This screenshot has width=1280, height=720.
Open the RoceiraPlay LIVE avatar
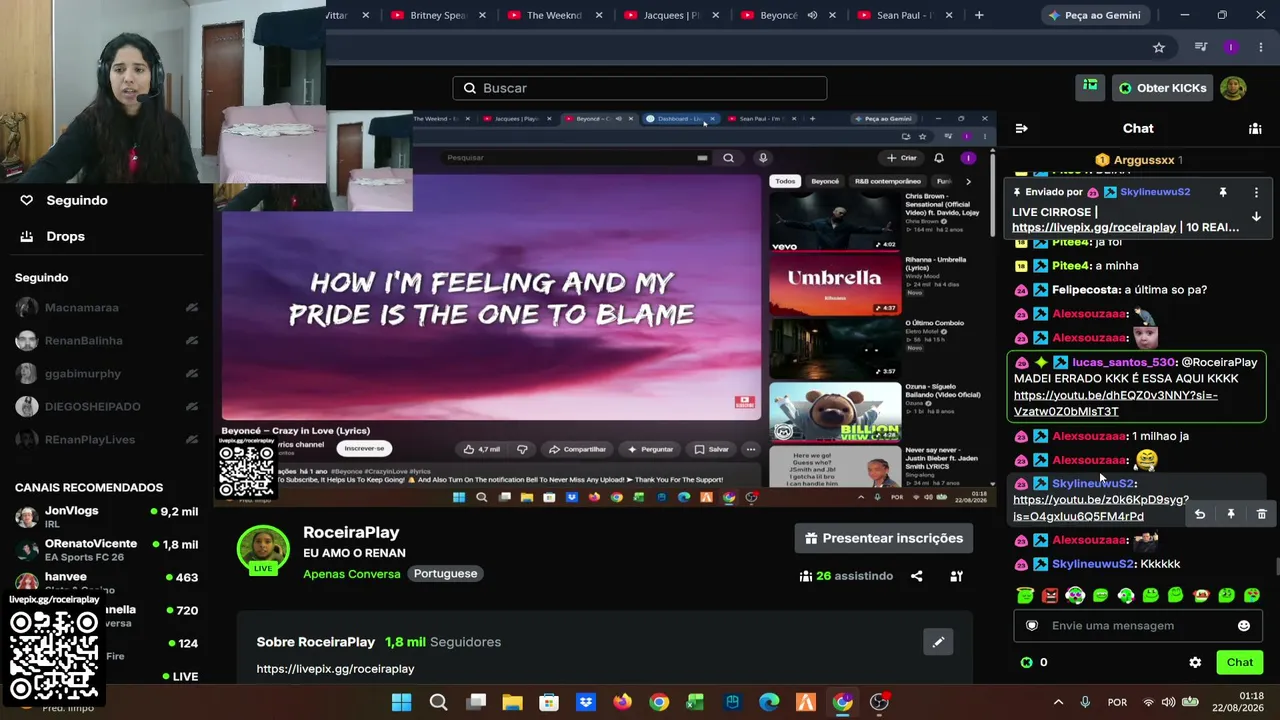click(x=263, y=551)
